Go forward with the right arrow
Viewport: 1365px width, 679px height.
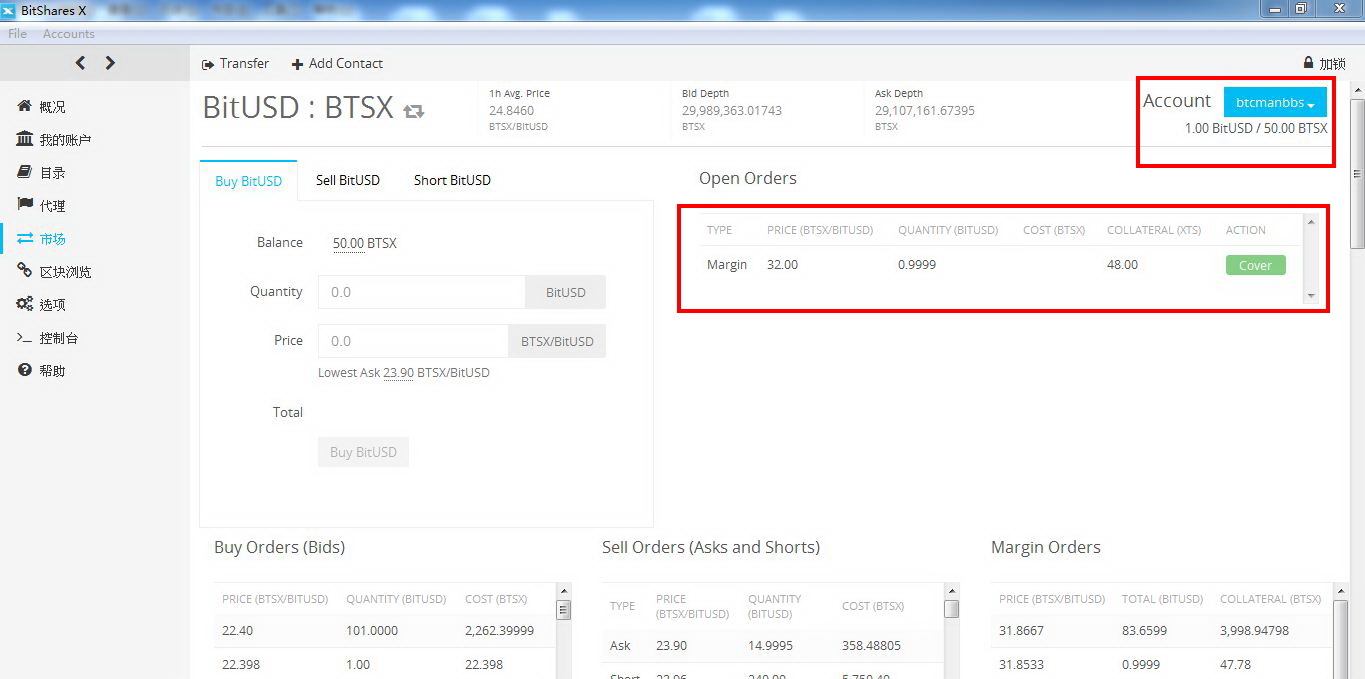[110, 63]
